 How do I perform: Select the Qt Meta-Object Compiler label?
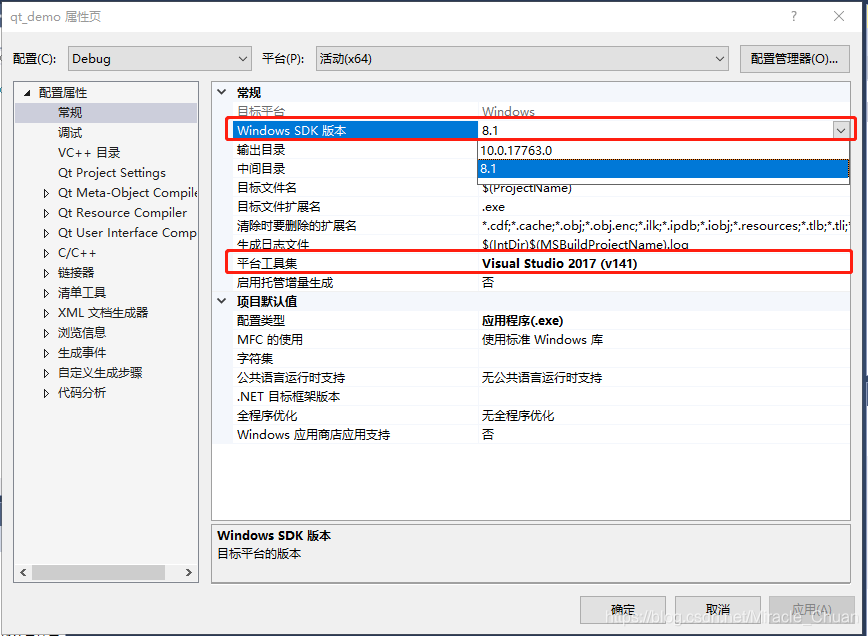tap(127, 193)
